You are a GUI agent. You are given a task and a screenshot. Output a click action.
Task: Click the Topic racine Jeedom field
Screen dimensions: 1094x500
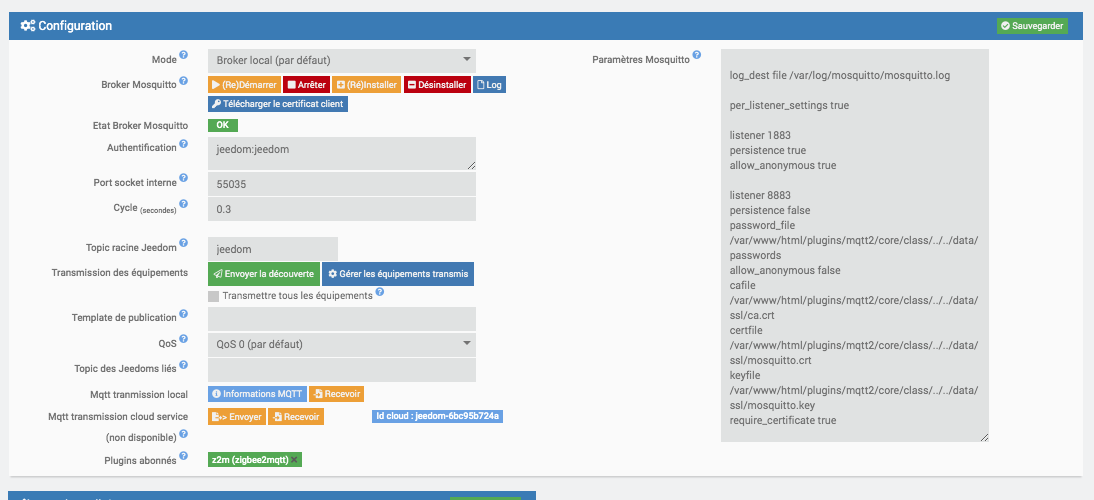click(x=273, y=249)
